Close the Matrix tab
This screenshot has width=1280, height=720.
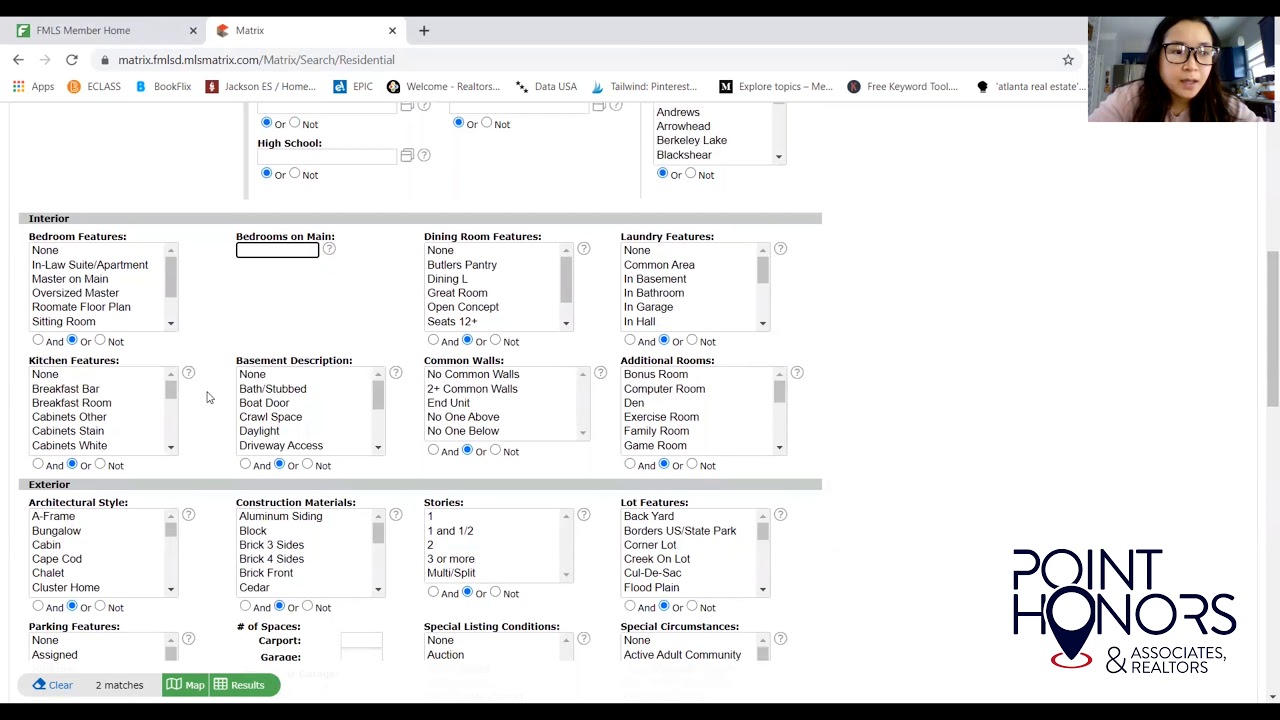[x=392, y=31]
